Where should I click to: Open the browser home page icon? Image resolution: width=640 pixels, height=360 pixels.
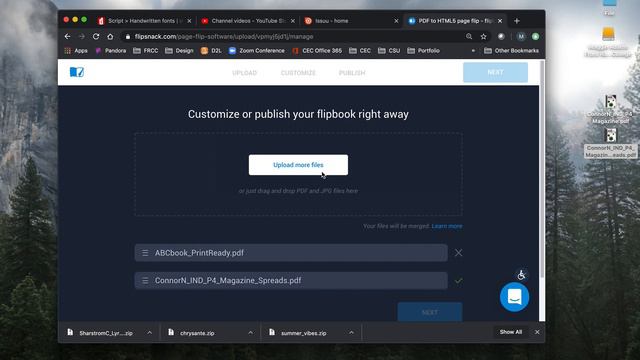point(110,37)
